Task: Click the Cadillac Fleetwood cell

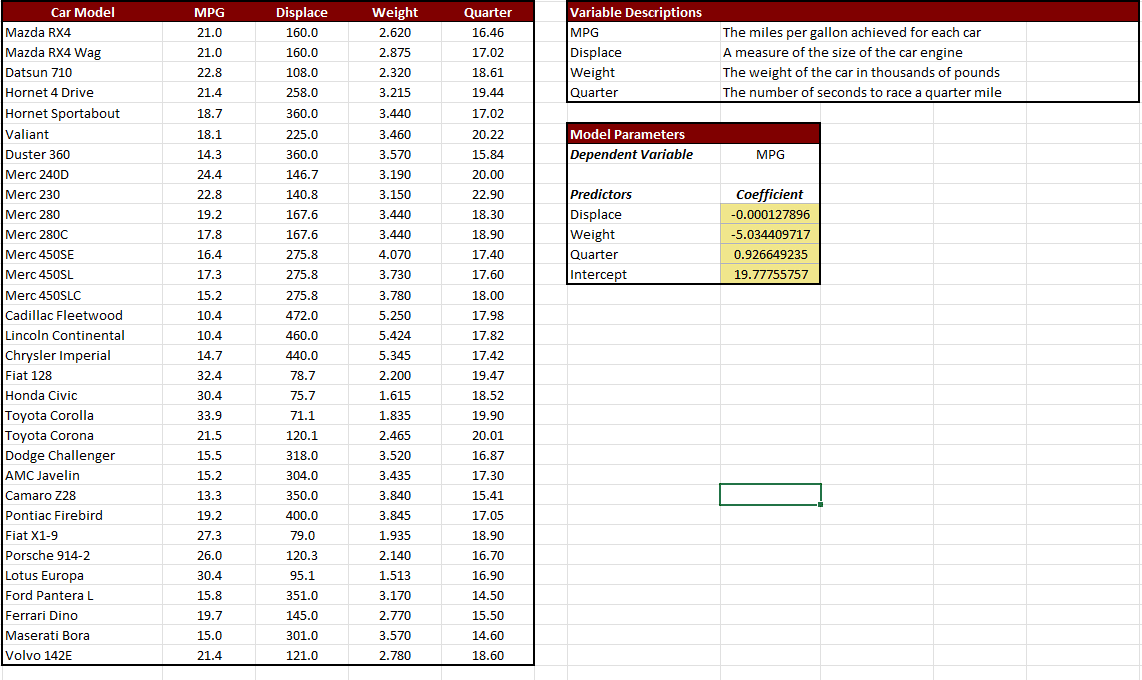Action: click(82, 315)
